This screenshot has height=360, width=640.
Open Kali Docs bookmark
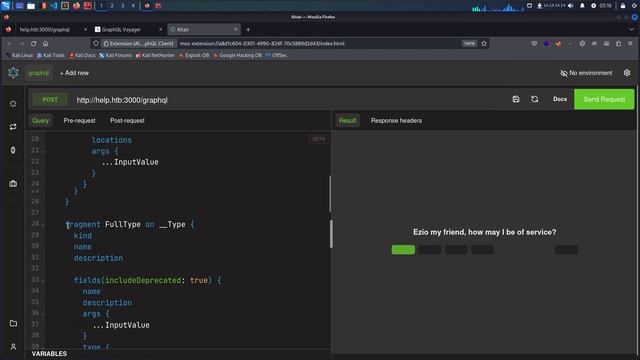point(82,55)
